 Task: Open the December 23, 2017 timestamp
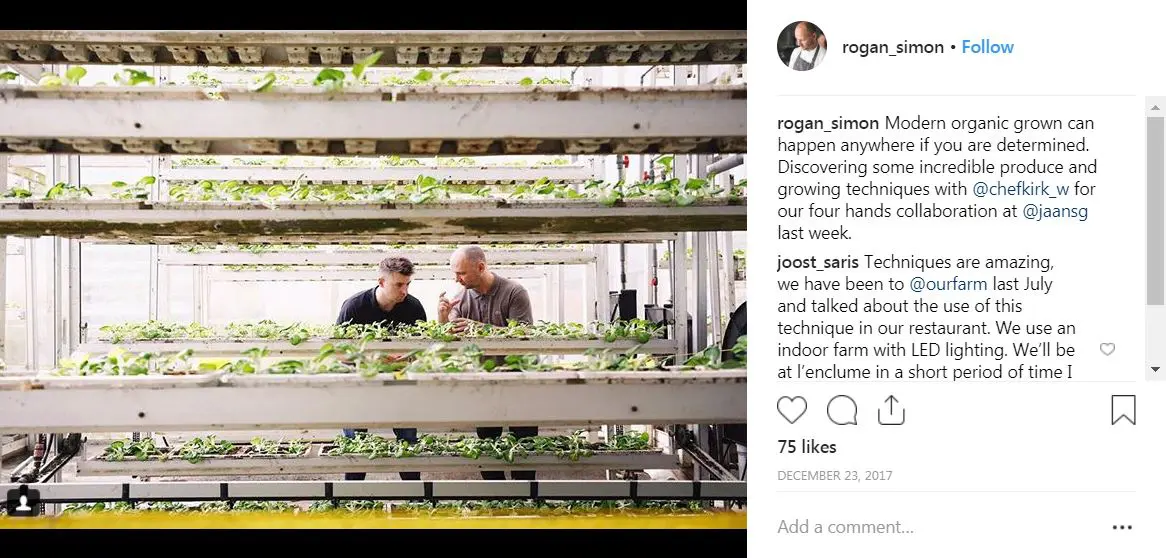coord(834,475)
